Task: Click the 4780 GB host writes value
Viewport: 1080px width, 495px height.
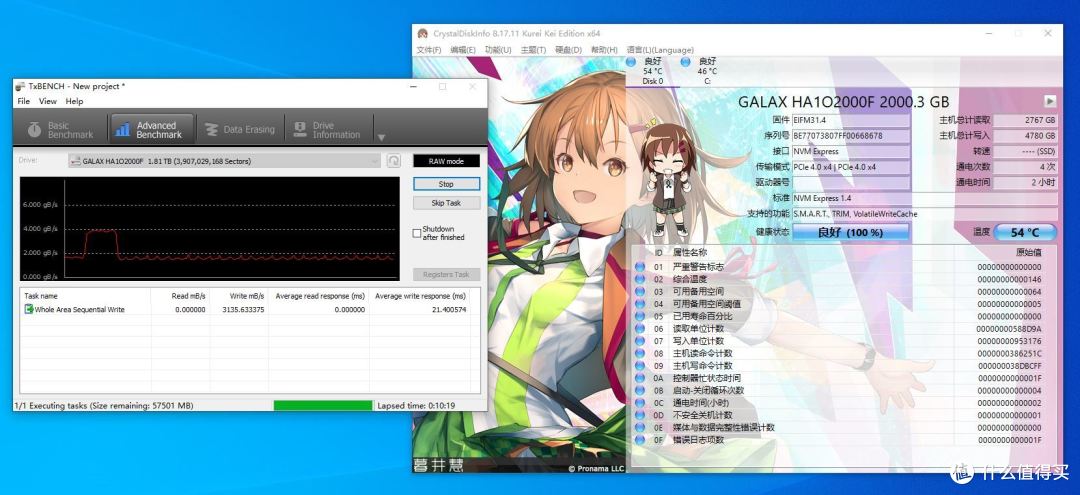Action: (1026, 136)
